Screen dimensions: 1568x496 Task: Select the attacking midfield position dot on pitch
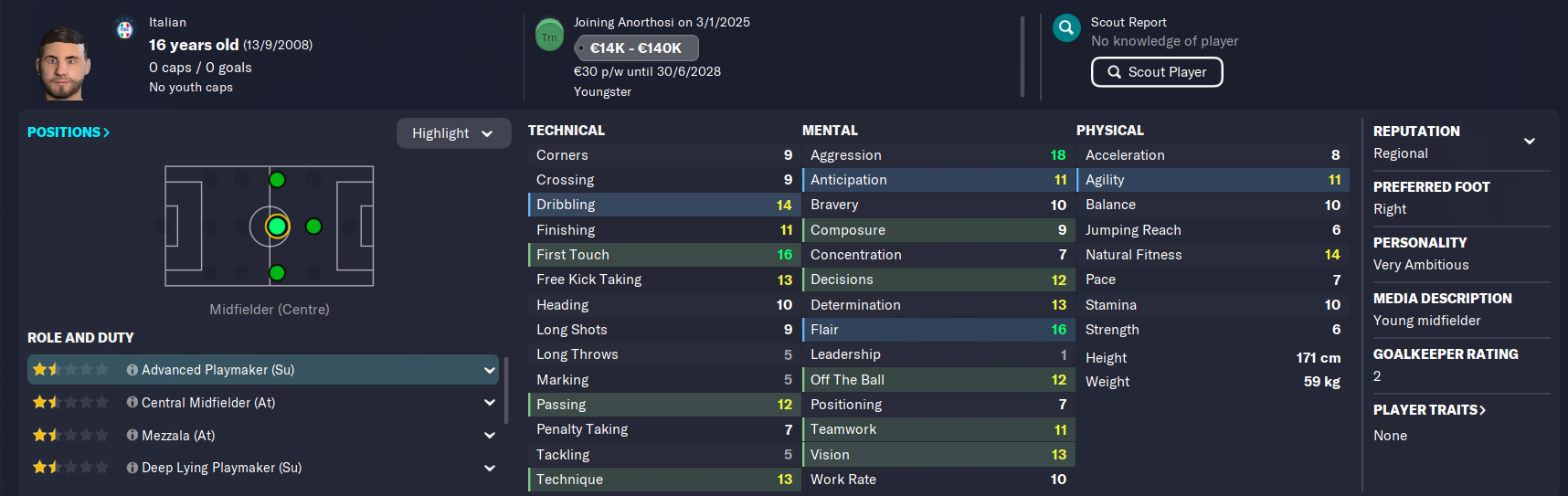[x=313, y=227]
